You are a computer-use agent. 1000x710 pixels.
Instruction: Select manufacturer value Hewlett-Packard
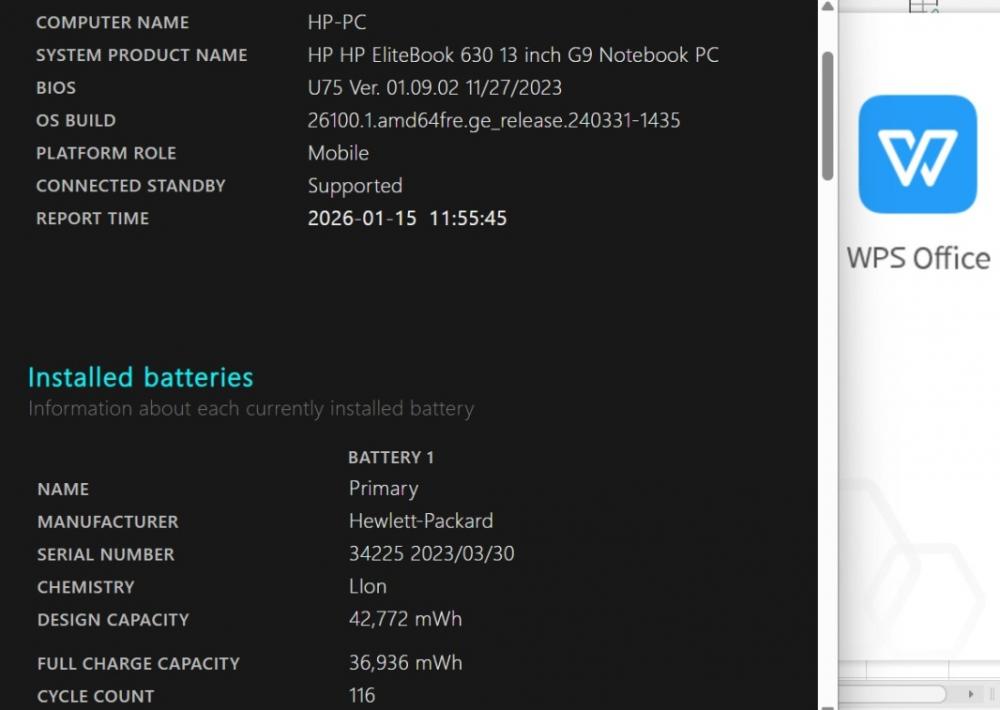pos(421,521)
